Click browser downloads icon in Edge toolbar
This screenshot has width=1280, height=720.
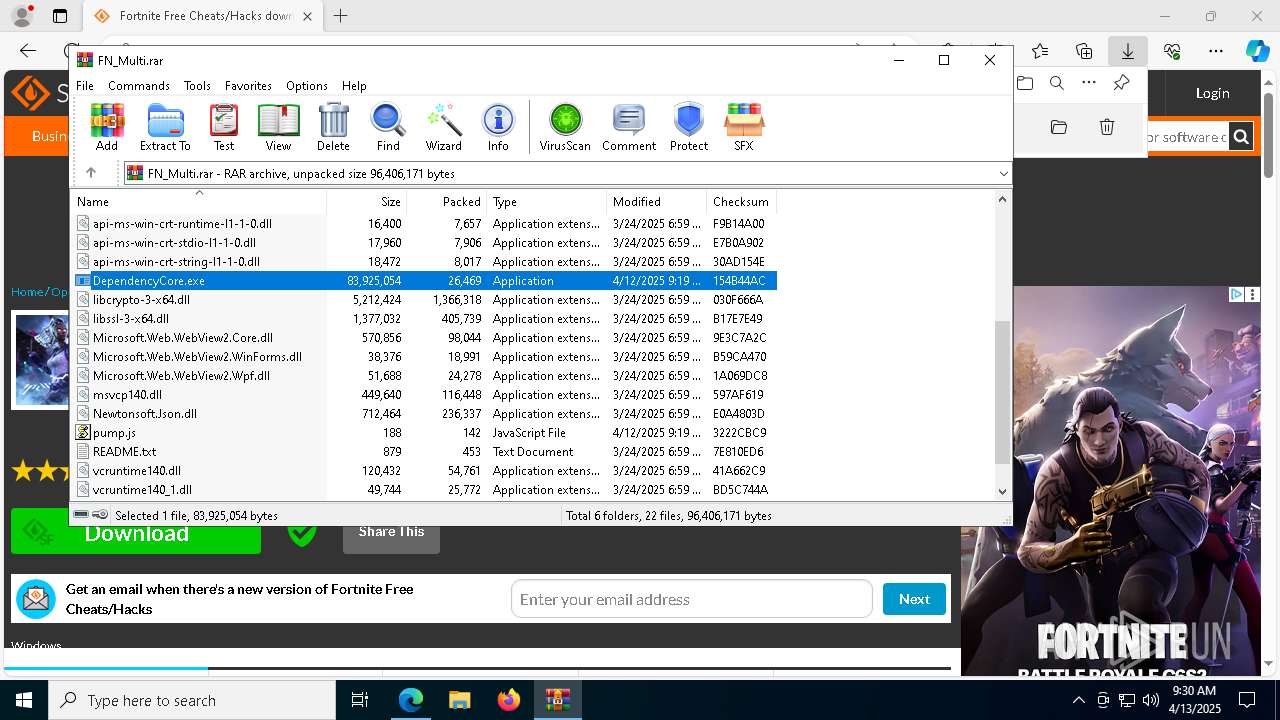[x=1127, y=51]
